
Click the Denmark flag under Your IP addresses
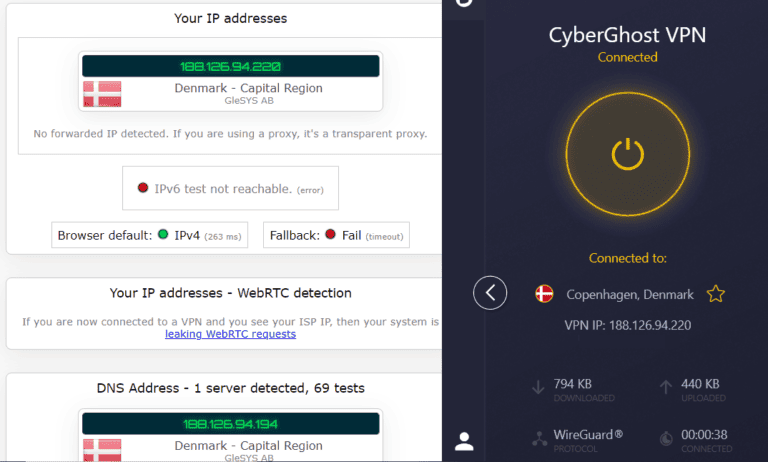[102, 94]
